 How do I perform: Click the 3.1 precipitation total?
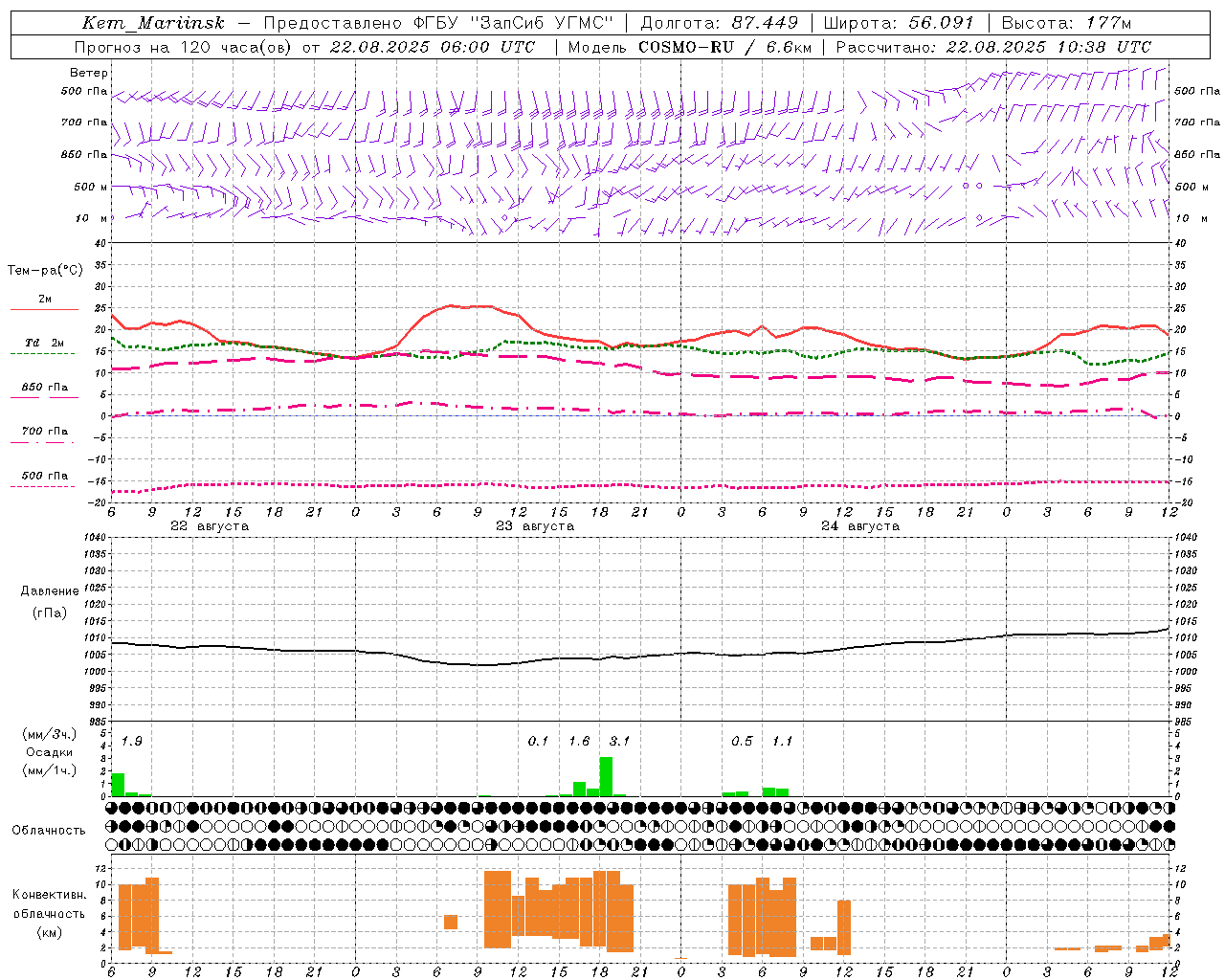pyautogui.click(x=619, y=741)
